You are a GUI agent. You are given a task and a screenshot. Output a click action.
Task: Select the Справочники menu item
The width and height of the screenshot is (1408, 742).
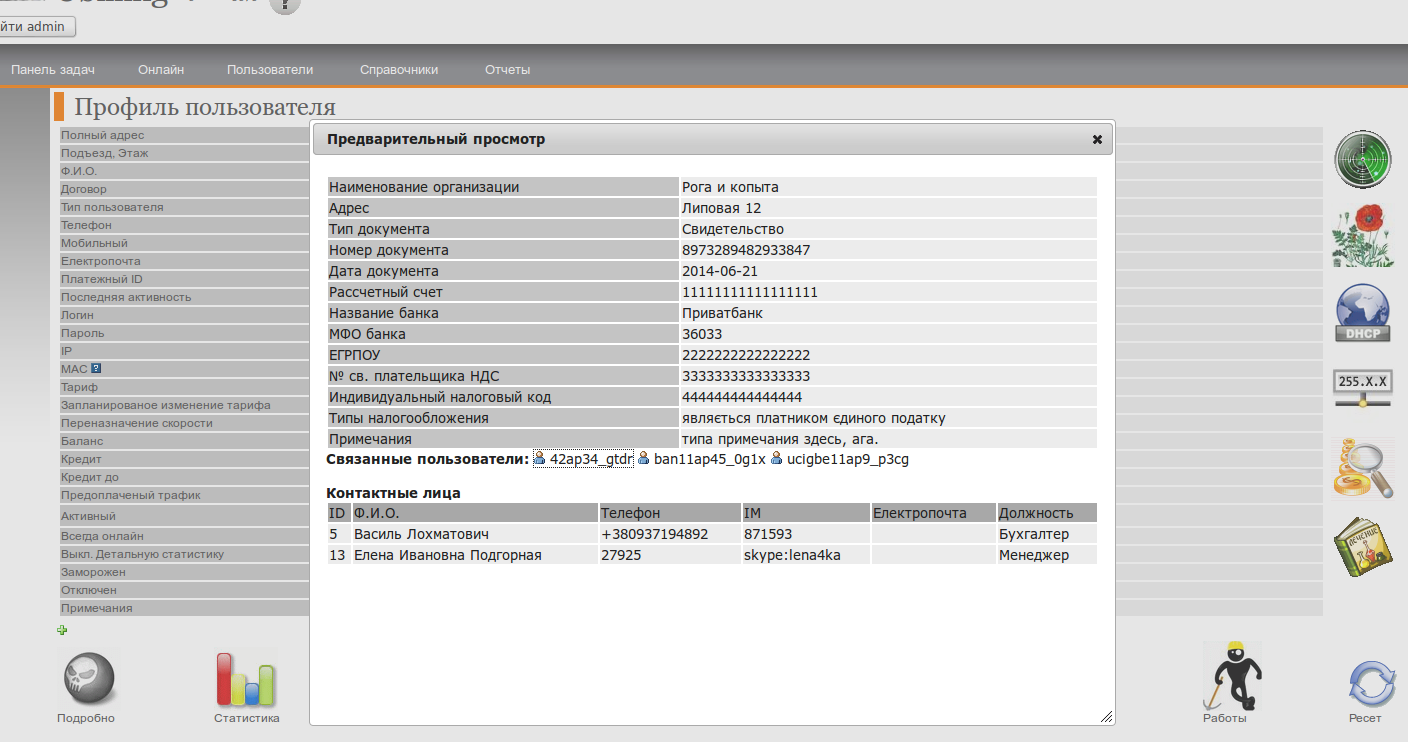[x=399, y=70]
